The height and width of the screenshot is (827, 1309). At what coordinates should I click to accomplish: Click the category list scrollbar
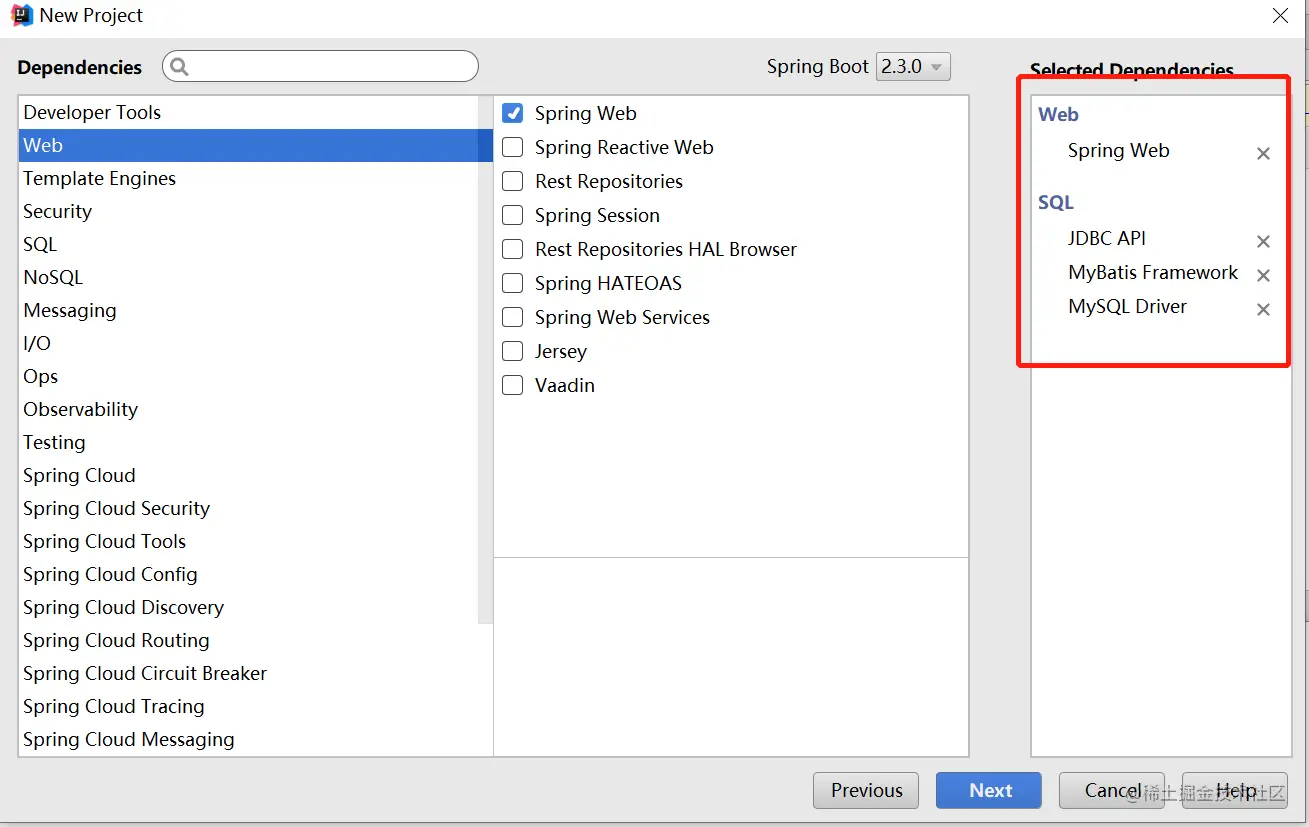coord(486,360)
